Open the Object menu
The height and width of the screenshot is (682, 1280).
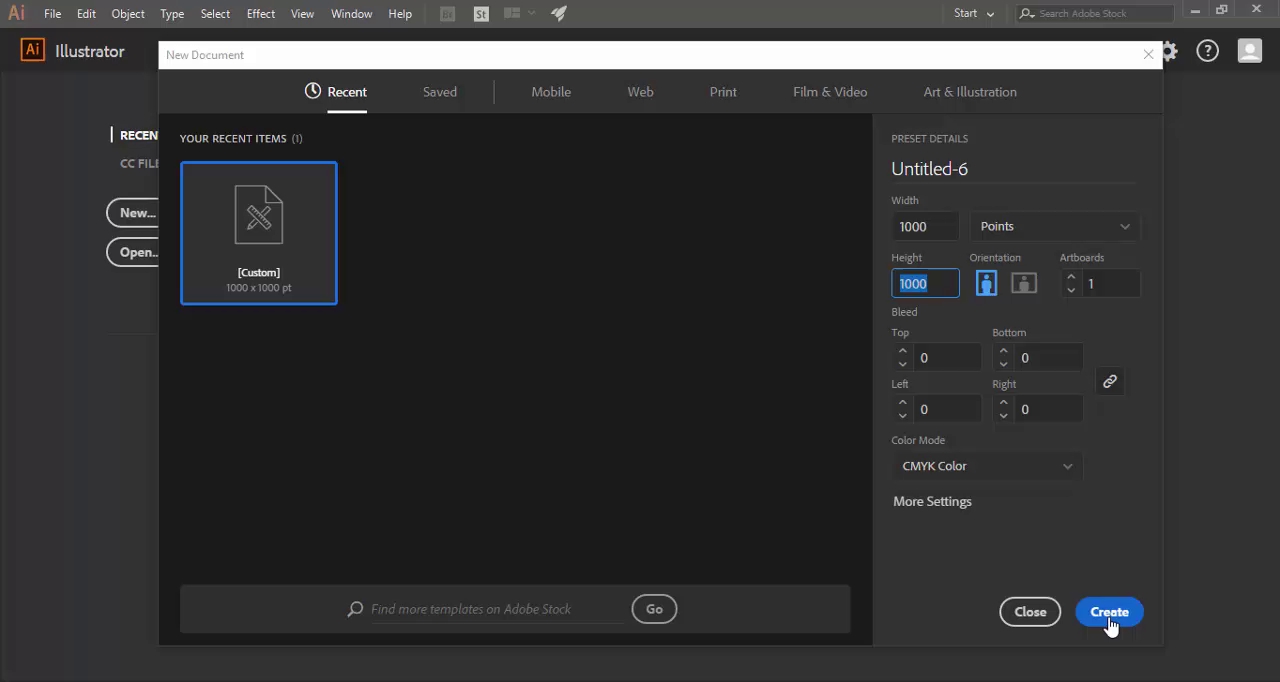[128, 14]
